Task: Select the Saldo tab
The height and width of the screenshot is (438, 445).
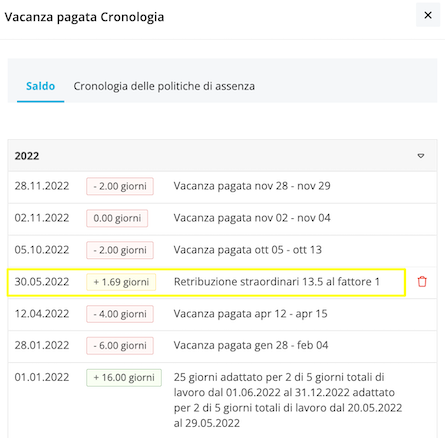Action: pos(40,86)
